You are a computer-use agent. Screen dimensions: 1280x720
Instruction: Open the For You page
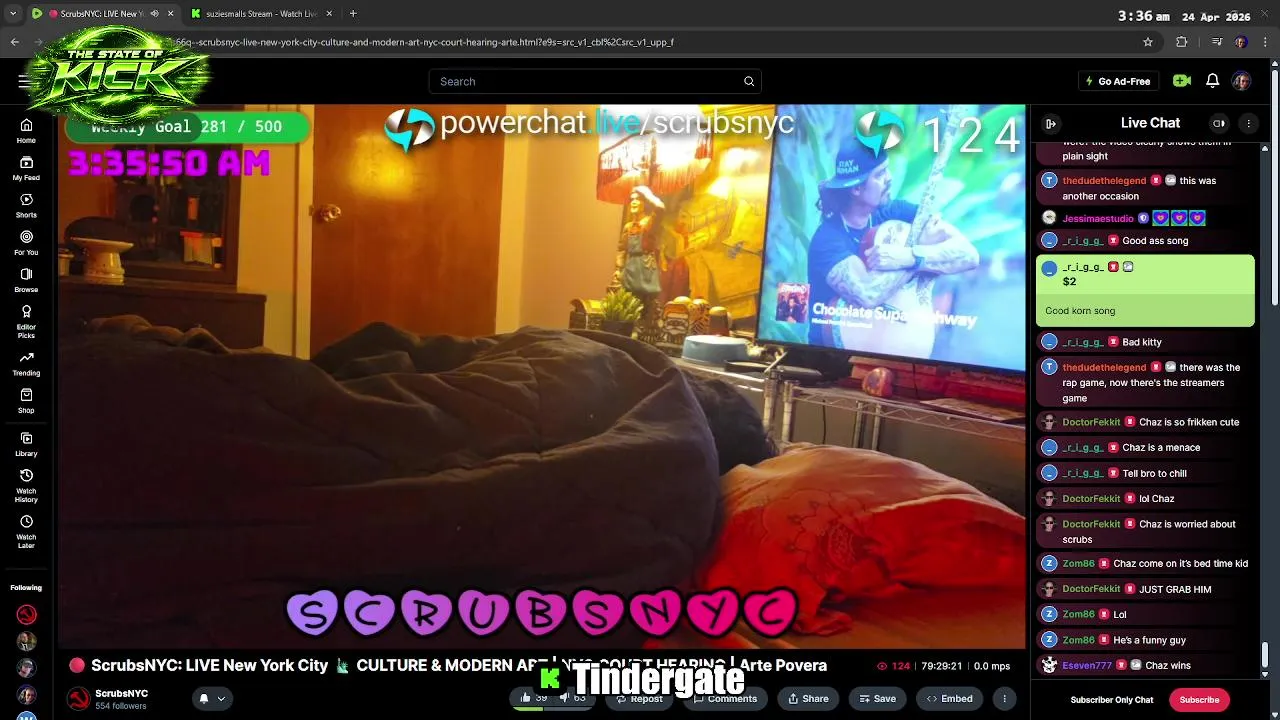tap(26, 243)
